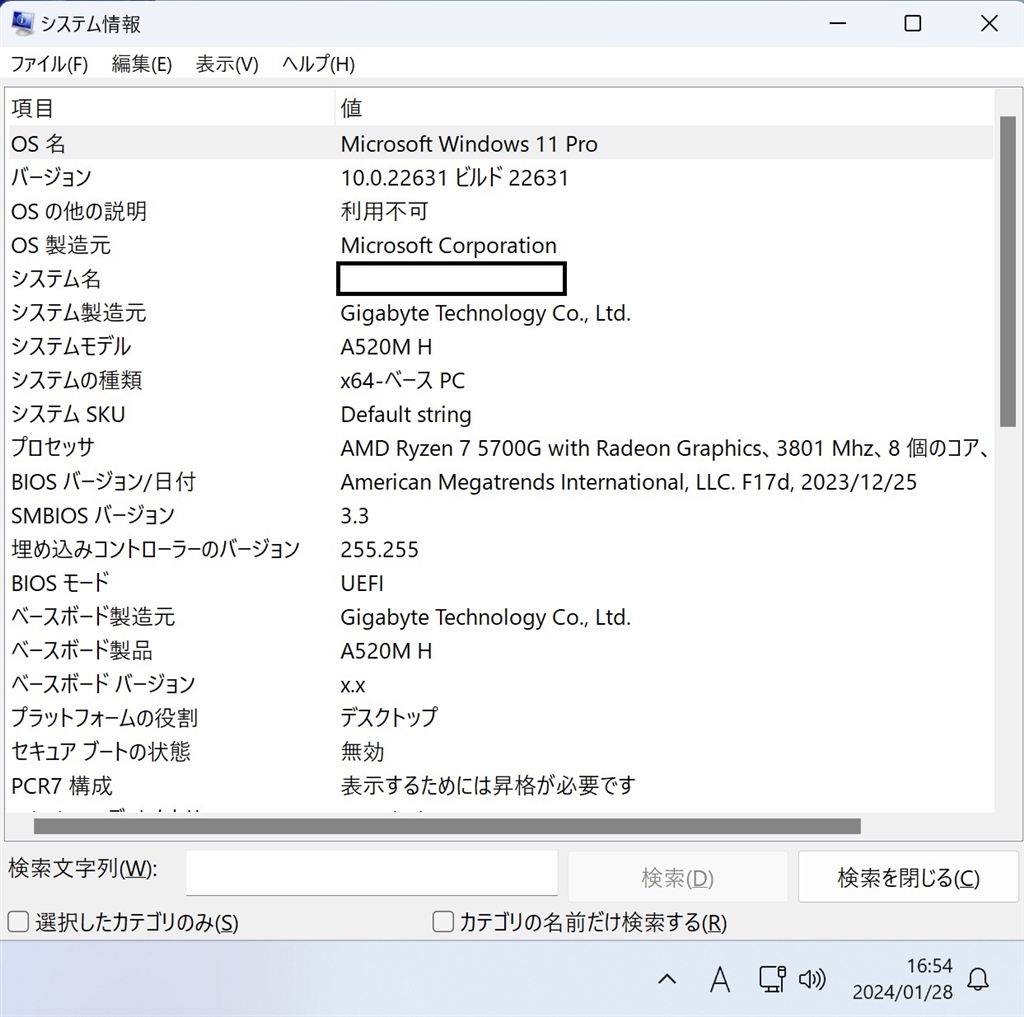
Task: Select the プラットフォームの役割 row label
Action: coord(104,718)
